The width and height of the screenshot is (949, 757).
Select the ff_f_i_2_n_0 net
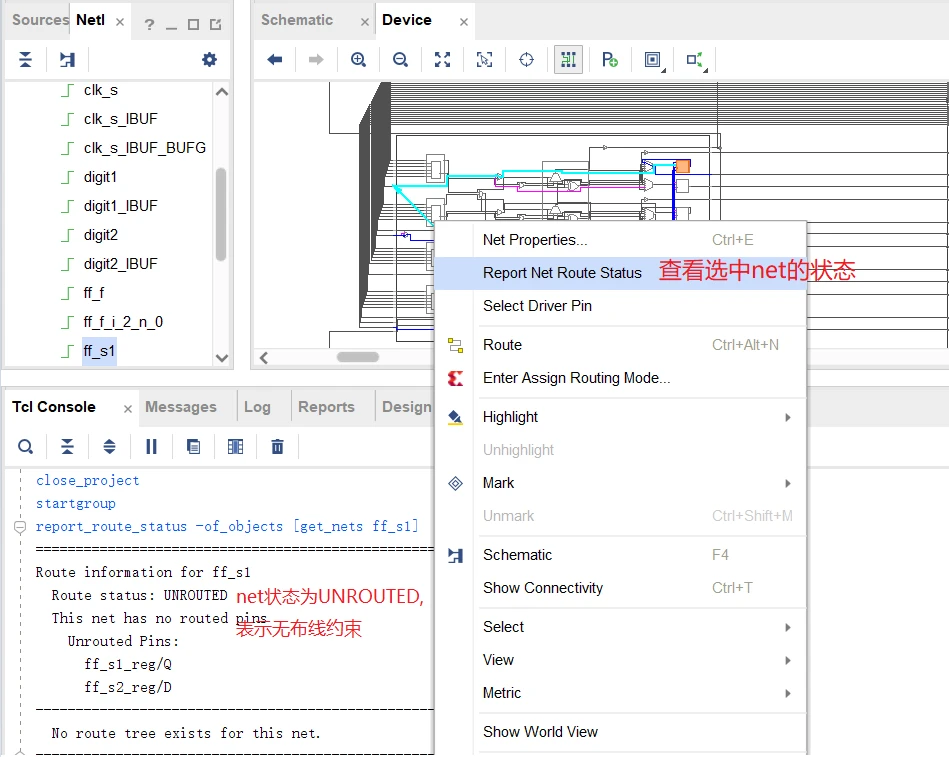pyautogui.click(x=123, y=322)
